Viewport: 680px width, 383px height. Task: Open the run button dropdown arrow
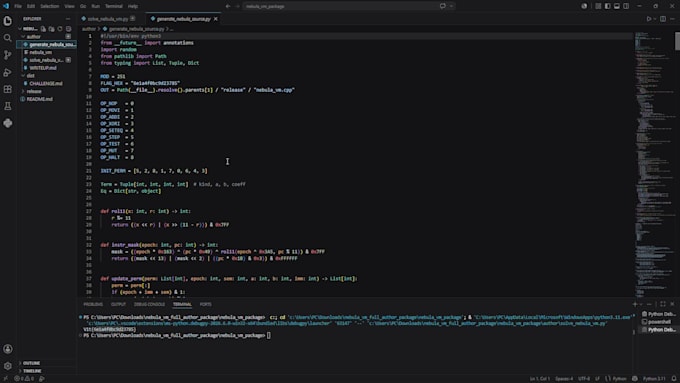coord(654,19)
